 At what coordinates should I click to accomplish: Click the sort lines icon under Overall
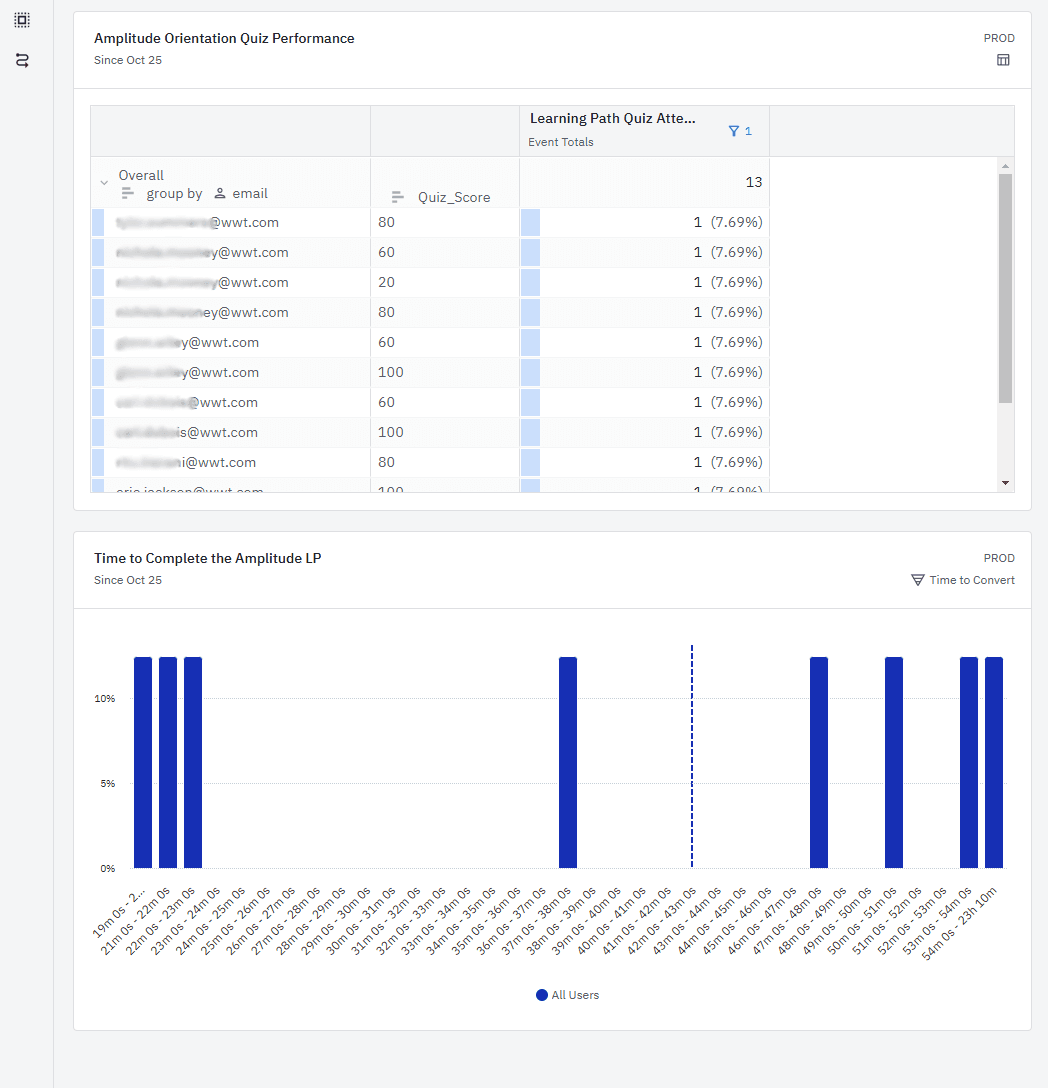[130, 193]
